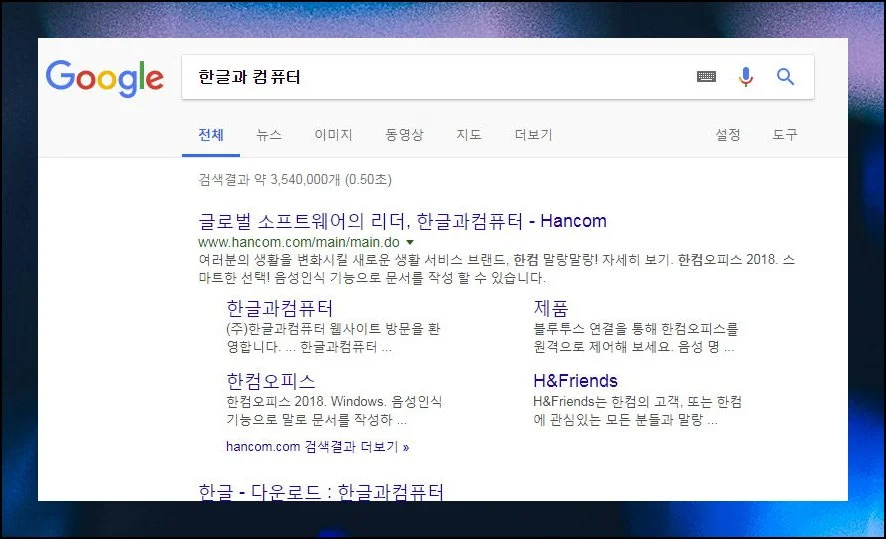Switch to the 이미지 tab
Image resolution: width=886 pixels, height=539 pixels.
coord(333,135)
